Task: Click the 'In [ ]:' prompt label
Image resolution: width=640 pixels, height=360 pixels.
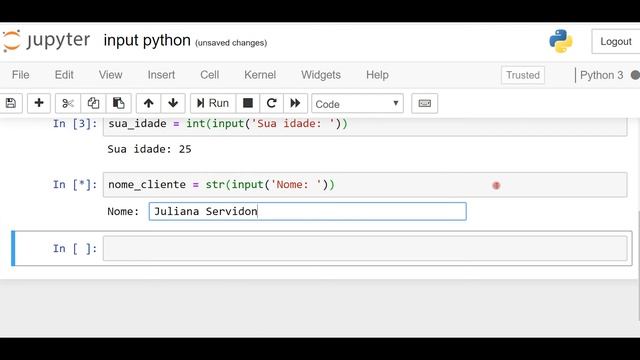Action: [x=75, y=249]
